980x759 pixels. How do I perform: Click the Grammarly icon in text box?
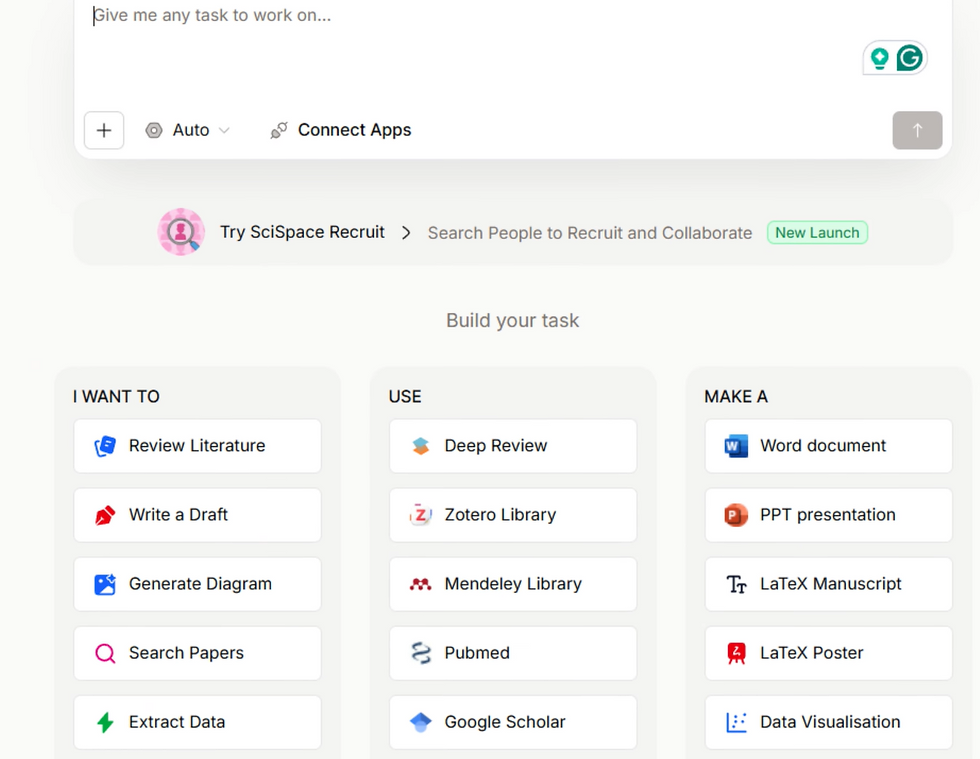coord(909,58)
